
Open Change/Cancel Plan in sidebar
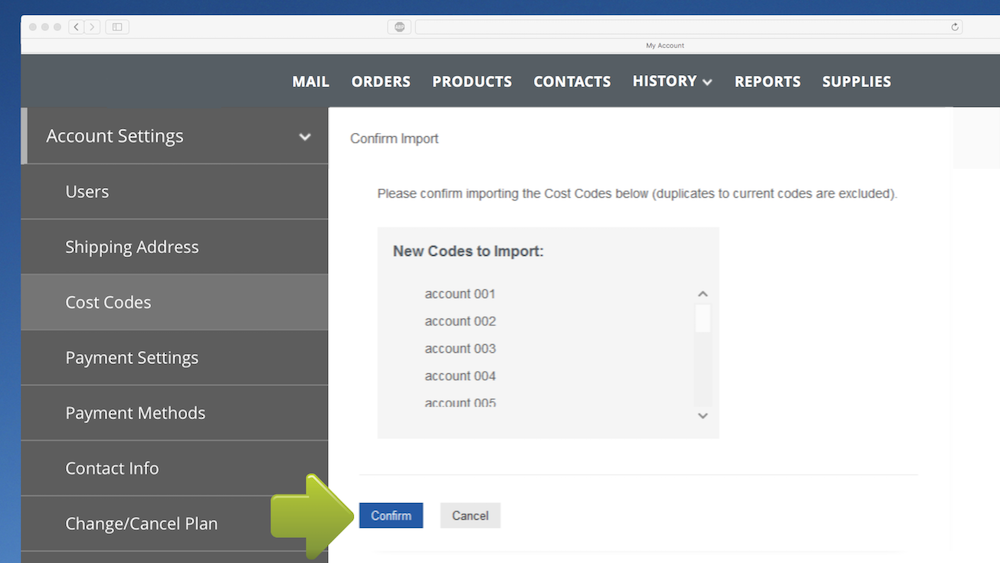(175, 523)
